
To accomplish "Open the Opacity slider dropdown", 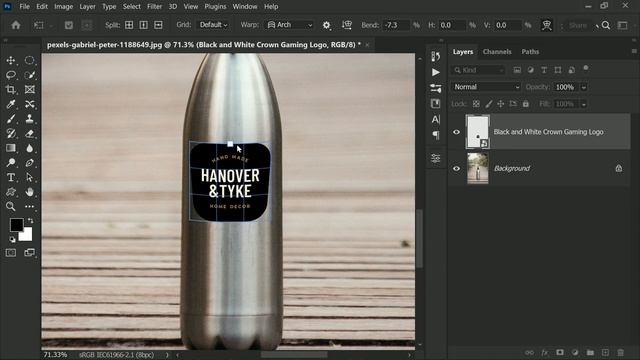I will pos(584,87).
